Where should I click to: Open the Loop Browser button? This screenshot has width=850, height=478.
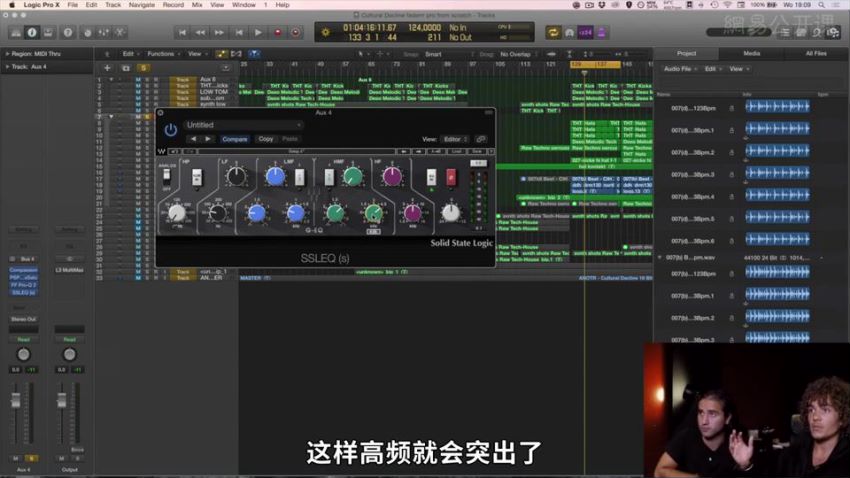point(817,33)
